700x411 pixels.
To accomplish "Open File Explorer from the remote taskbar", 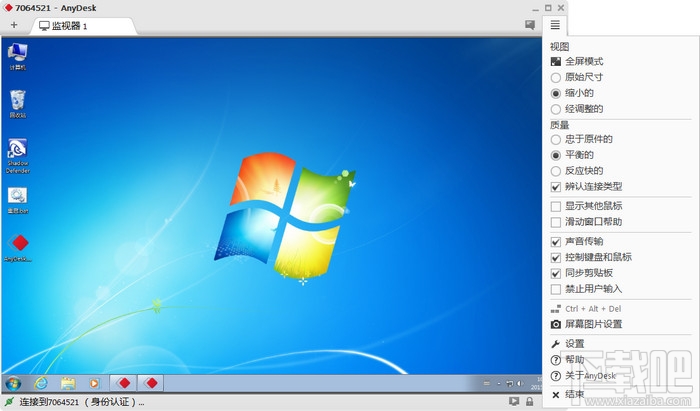I will click(x=68, y=383).
